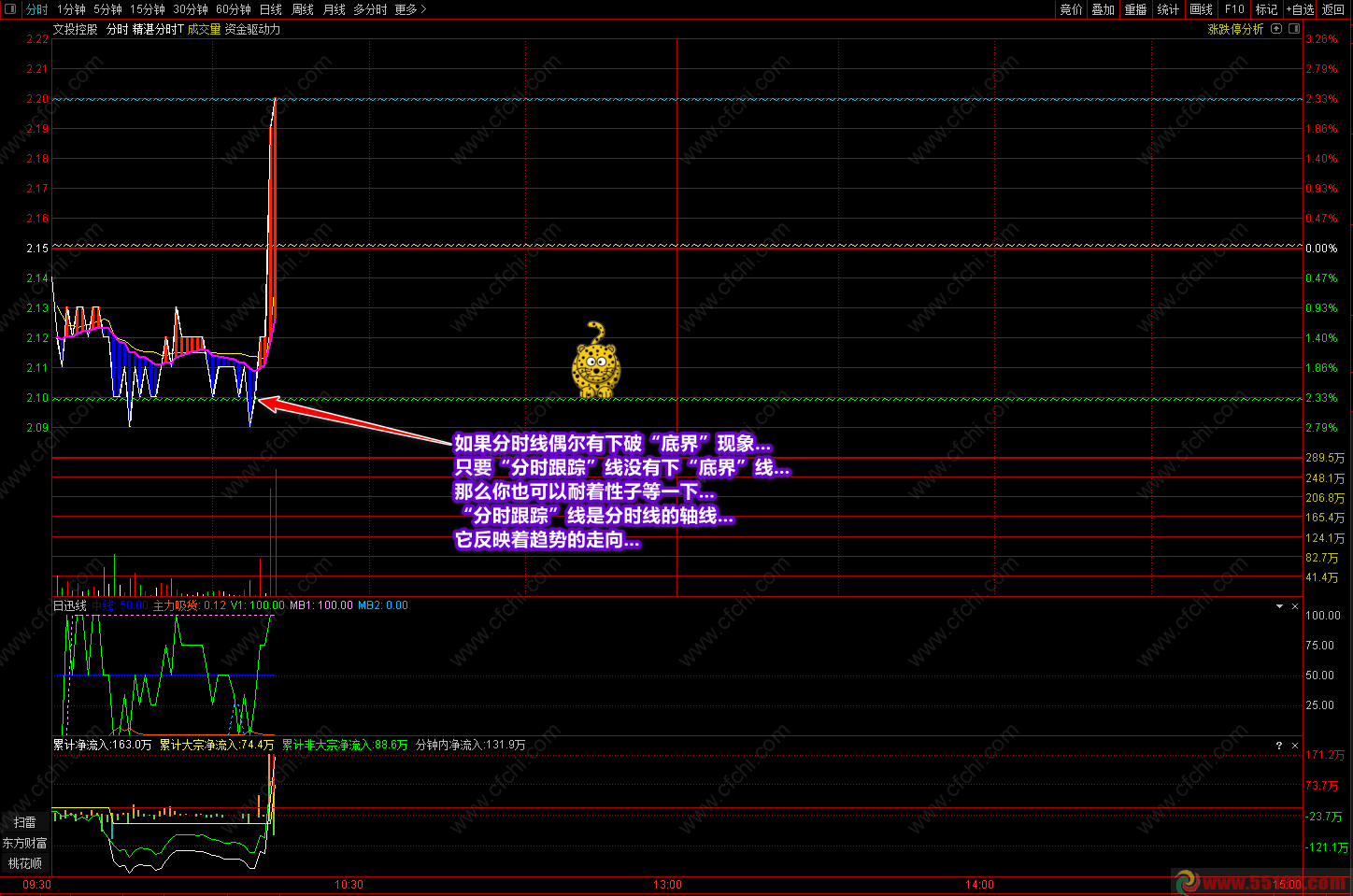This screenshot has width=1353, height=896.
Task: Close the 累计净流入 fund flow panel
Action: (1295, 746)
